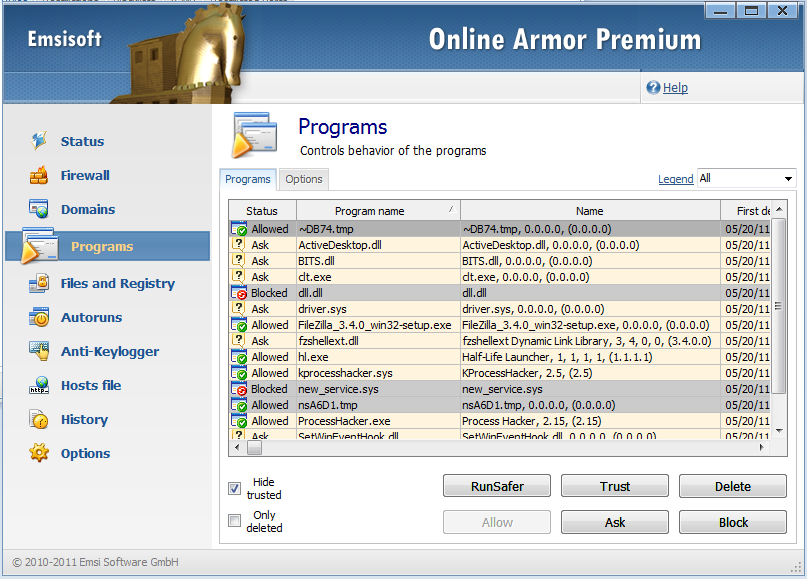Uncheck the Hide trusted checkbox
The image size is (807, 579).
pos(234,488)
